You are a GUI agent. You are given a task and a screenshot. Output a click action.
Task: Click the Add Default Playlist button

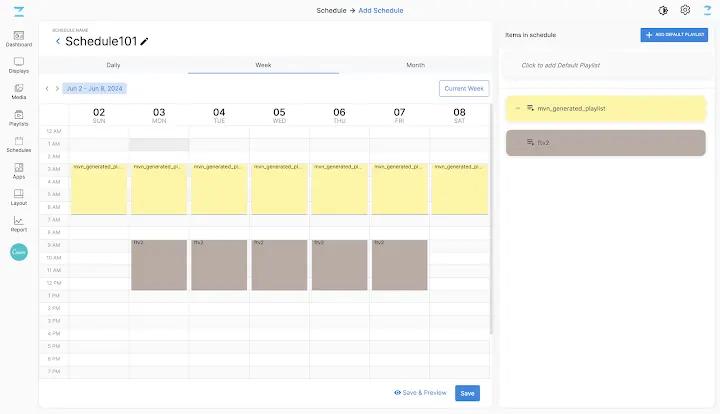(674, 35)
